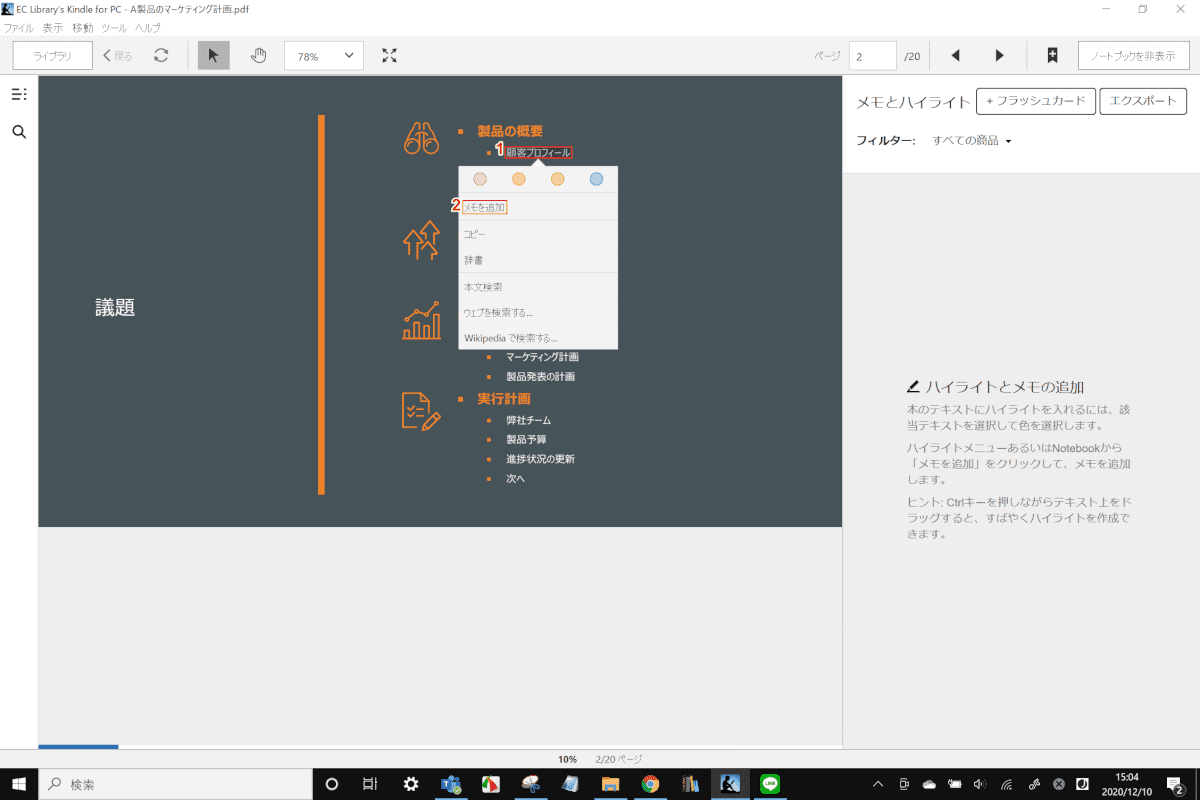Enter full screen mode with expand icon
Viewport: 1200px width, 800px height.
tap(390, 56)
